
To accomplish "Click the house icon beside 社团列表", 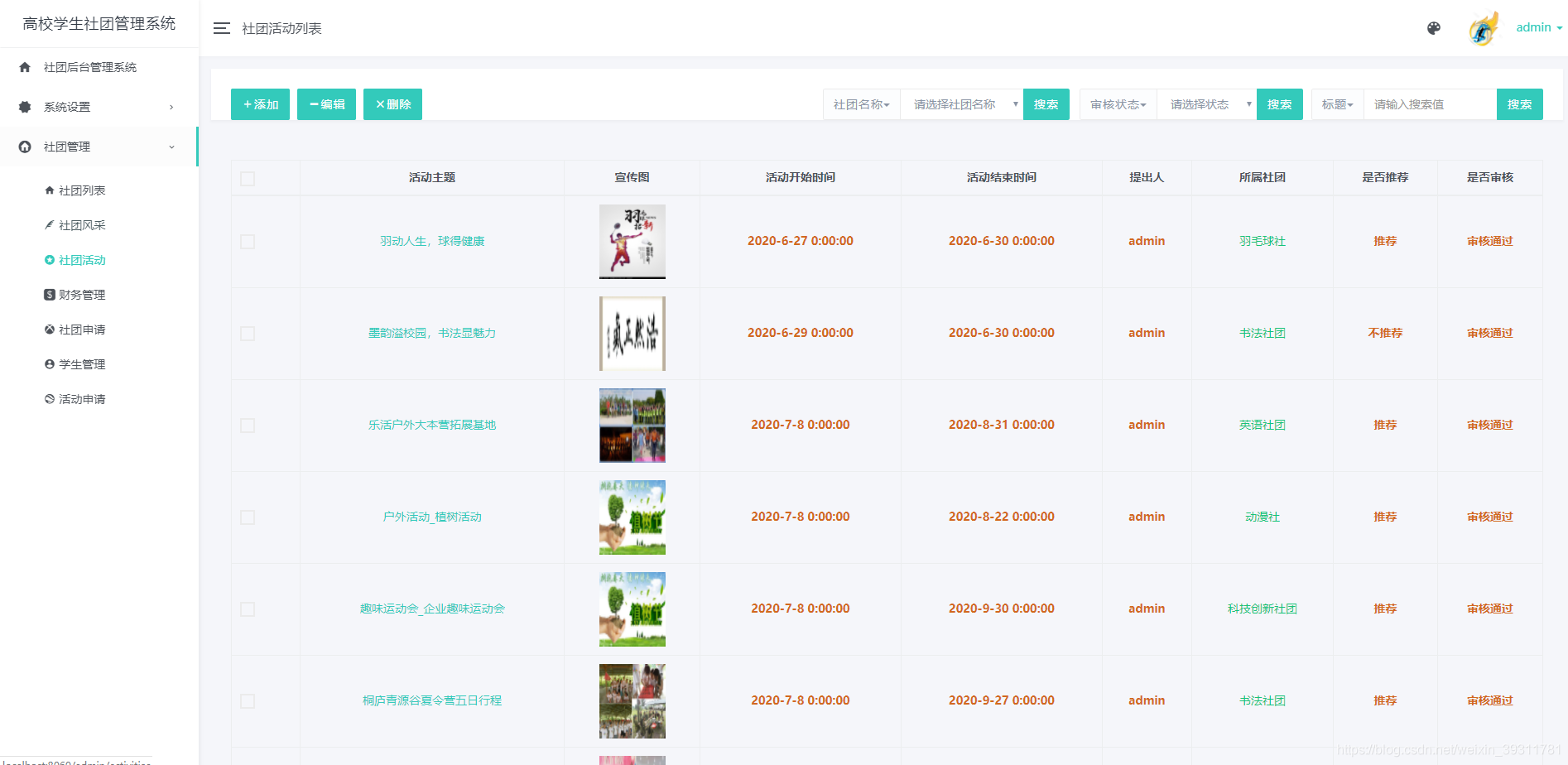I will (50, 190).
